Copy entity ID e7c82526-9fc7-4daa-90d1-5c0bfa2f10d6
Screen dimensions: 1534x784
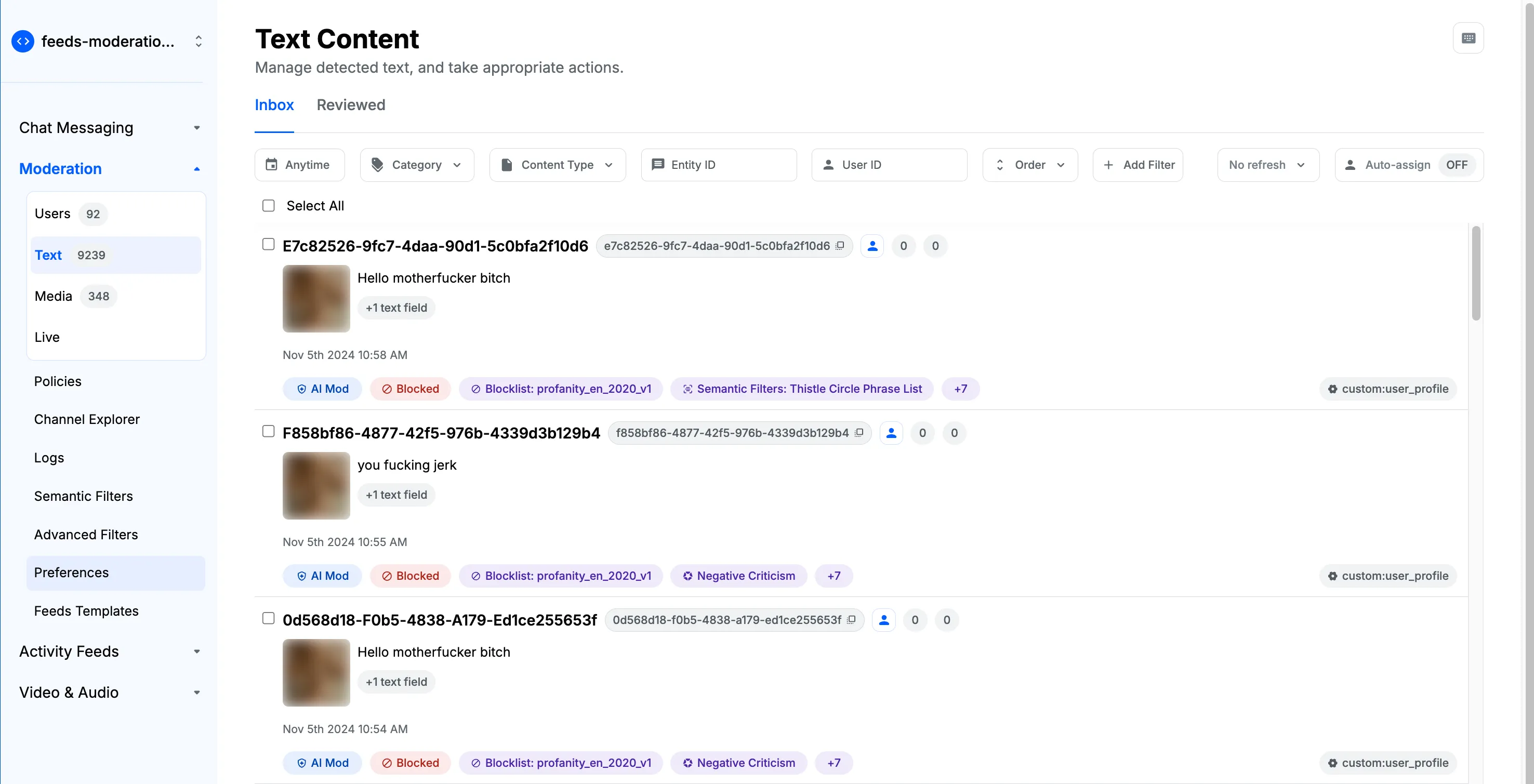pos(840,246)
